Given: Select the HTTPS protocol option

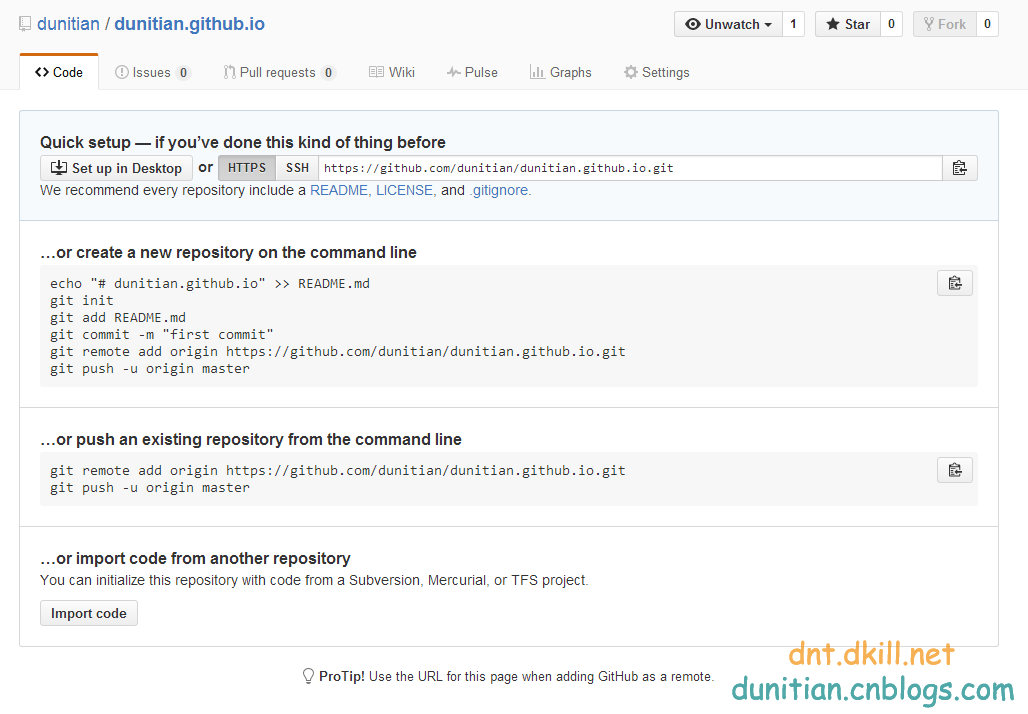Looking at the screenshot, I should click(247, 169).
